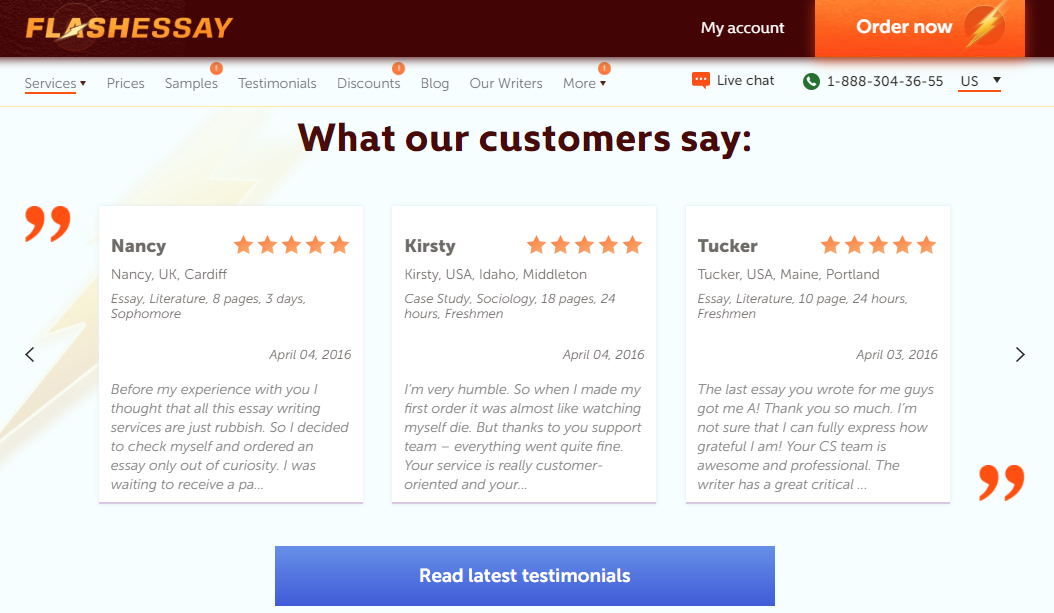The height and width of the screenshot is (613, 1054).
Task: Select Tucker's testimonial card
Action: (817, 354)
